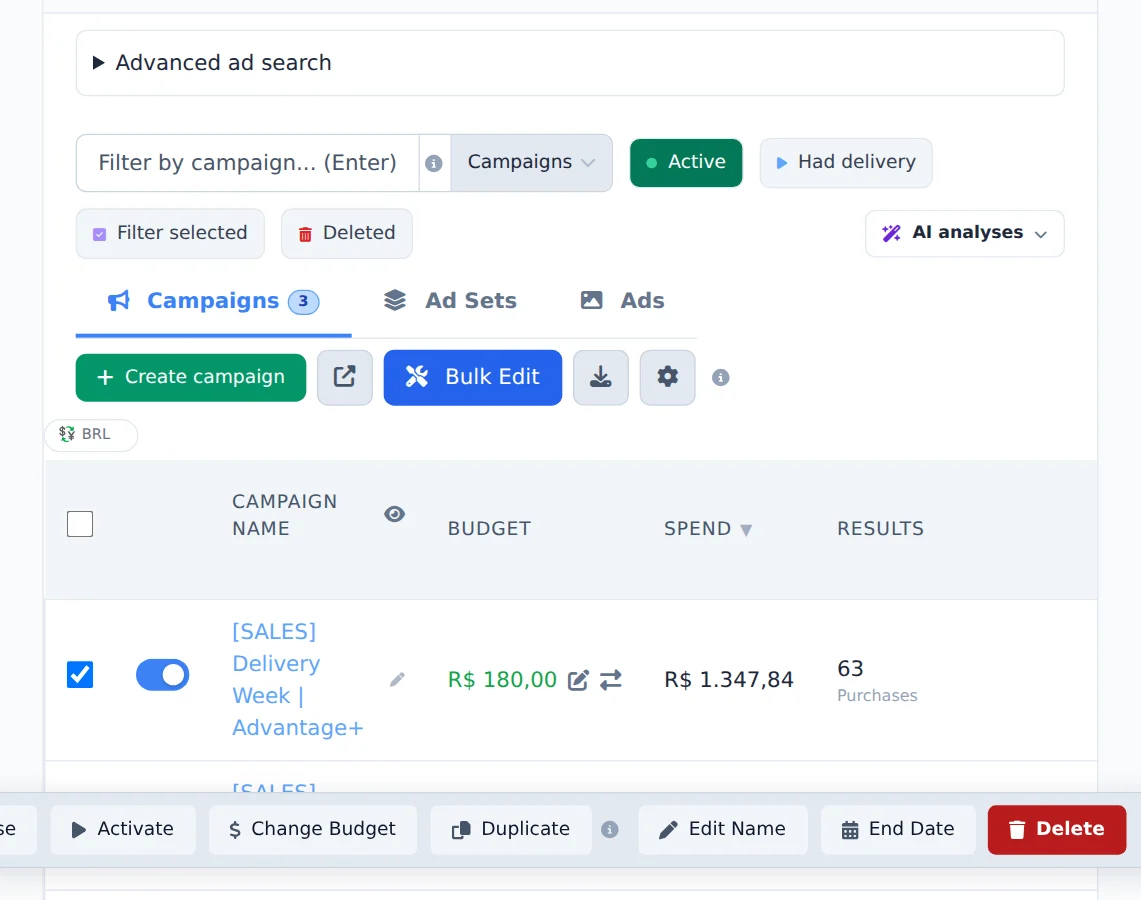Click Duplicate in the action bar

click(x=511, y=829)
